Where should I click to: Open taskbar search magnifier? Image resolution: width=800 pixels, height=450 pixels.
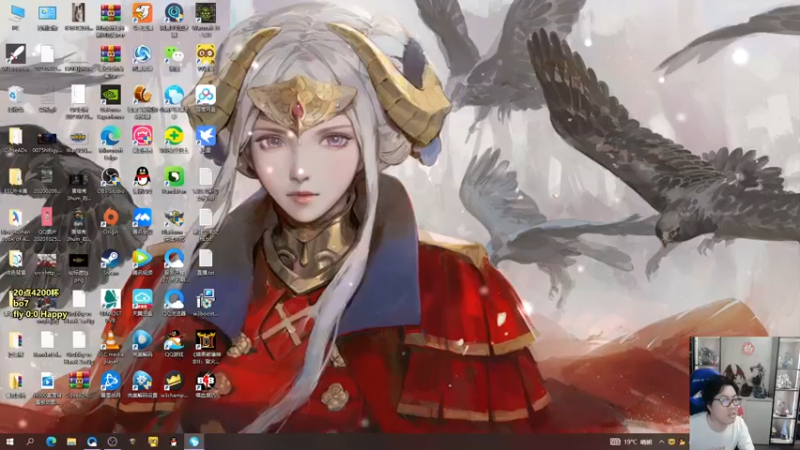pyautogui.click(x=30, y=442)
